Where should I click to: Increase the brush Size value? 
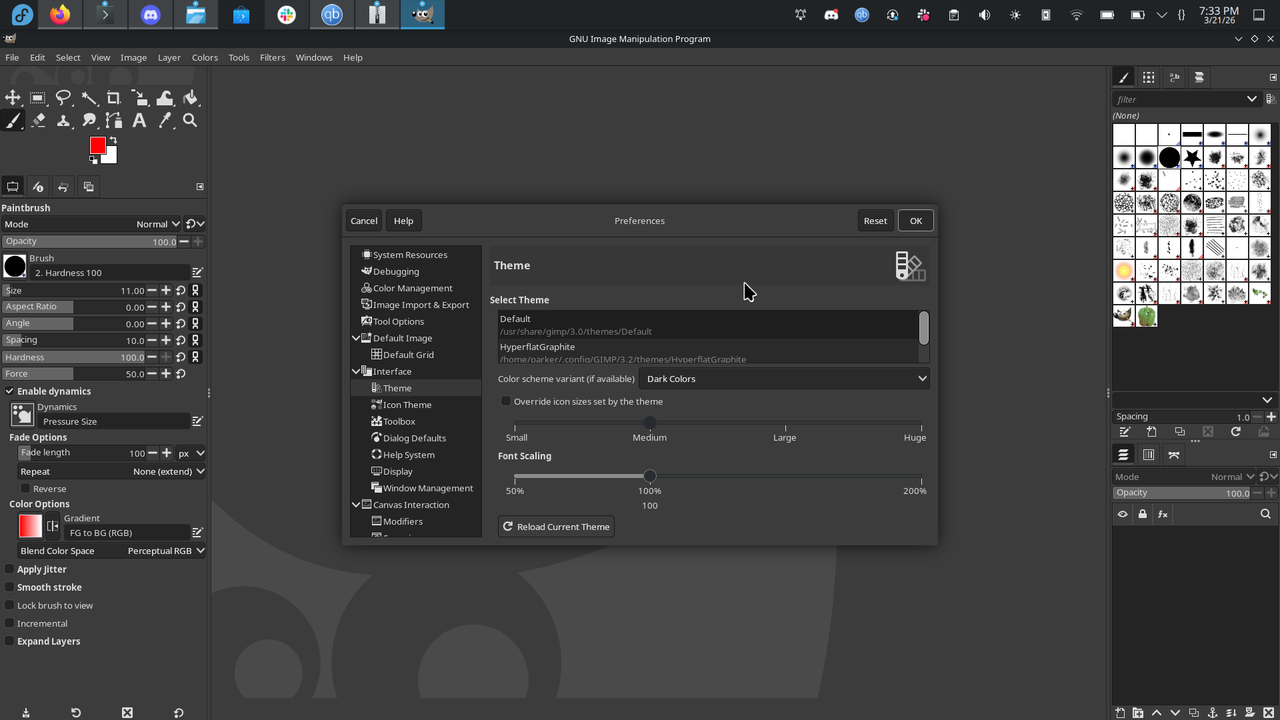(166, 290)
